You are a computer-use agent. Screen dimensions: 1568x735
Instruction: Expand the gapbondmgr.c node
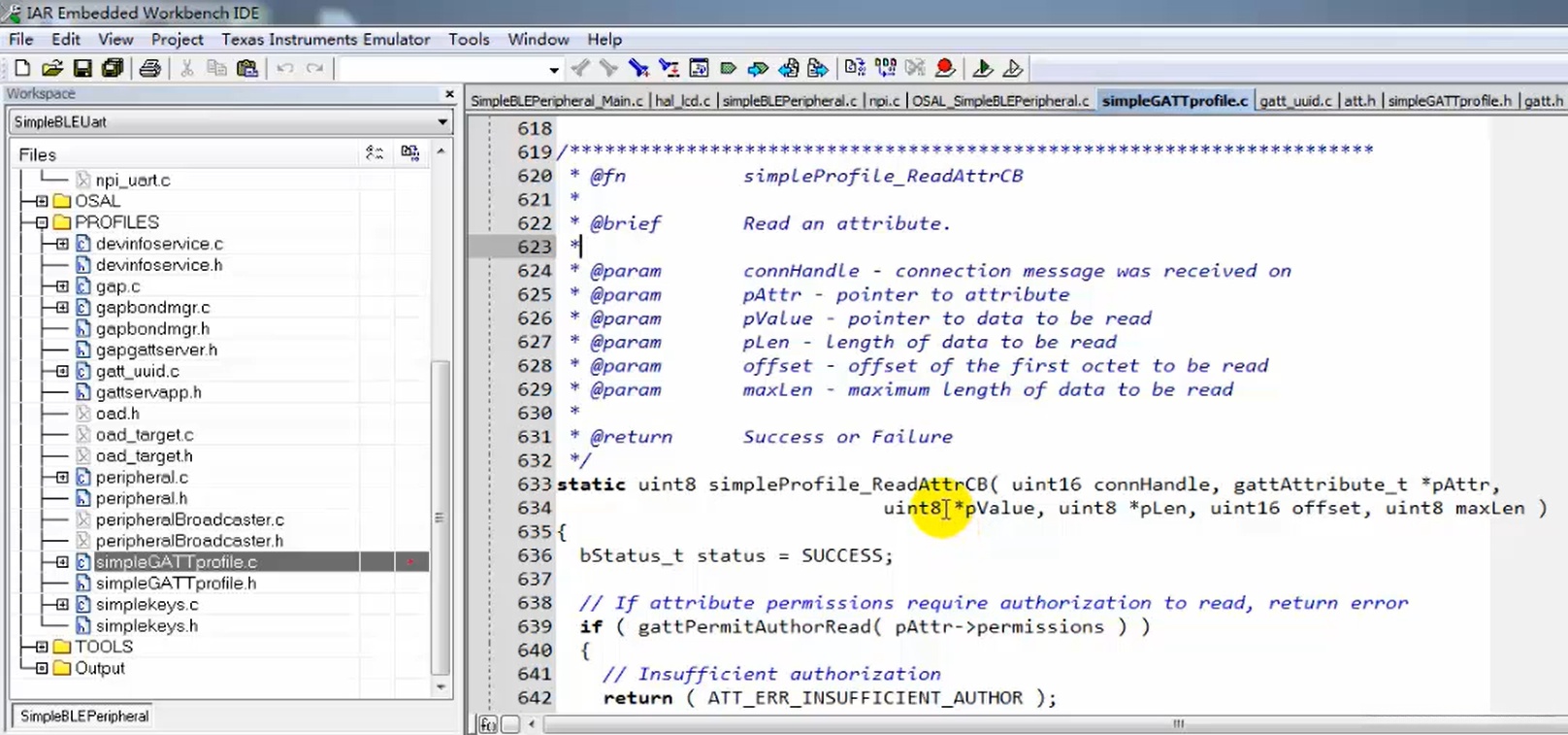(x=62, y=308)
